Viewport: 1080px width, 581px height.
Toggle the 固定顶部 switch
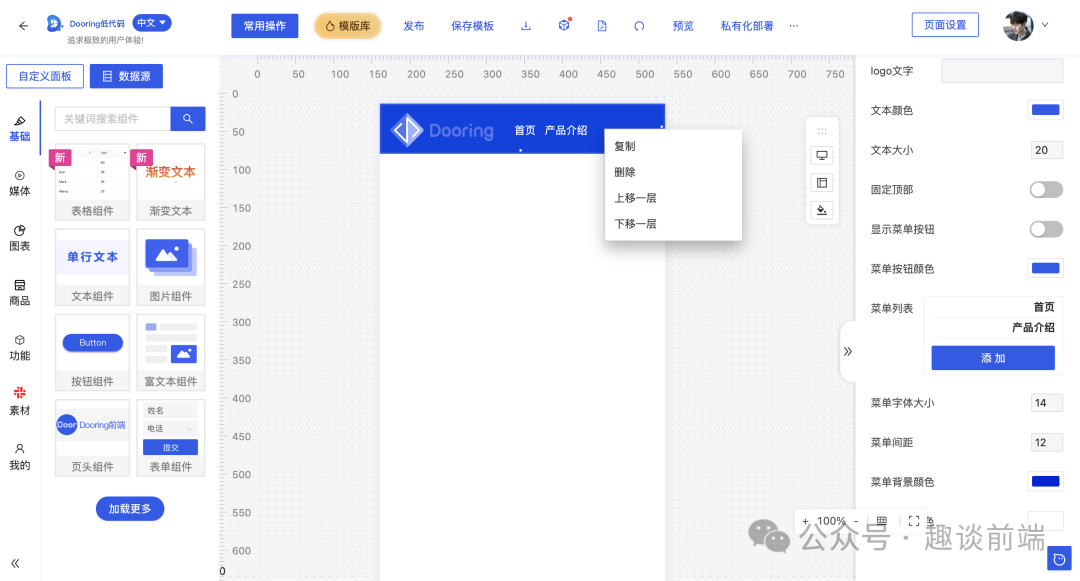click(1046, 189)
